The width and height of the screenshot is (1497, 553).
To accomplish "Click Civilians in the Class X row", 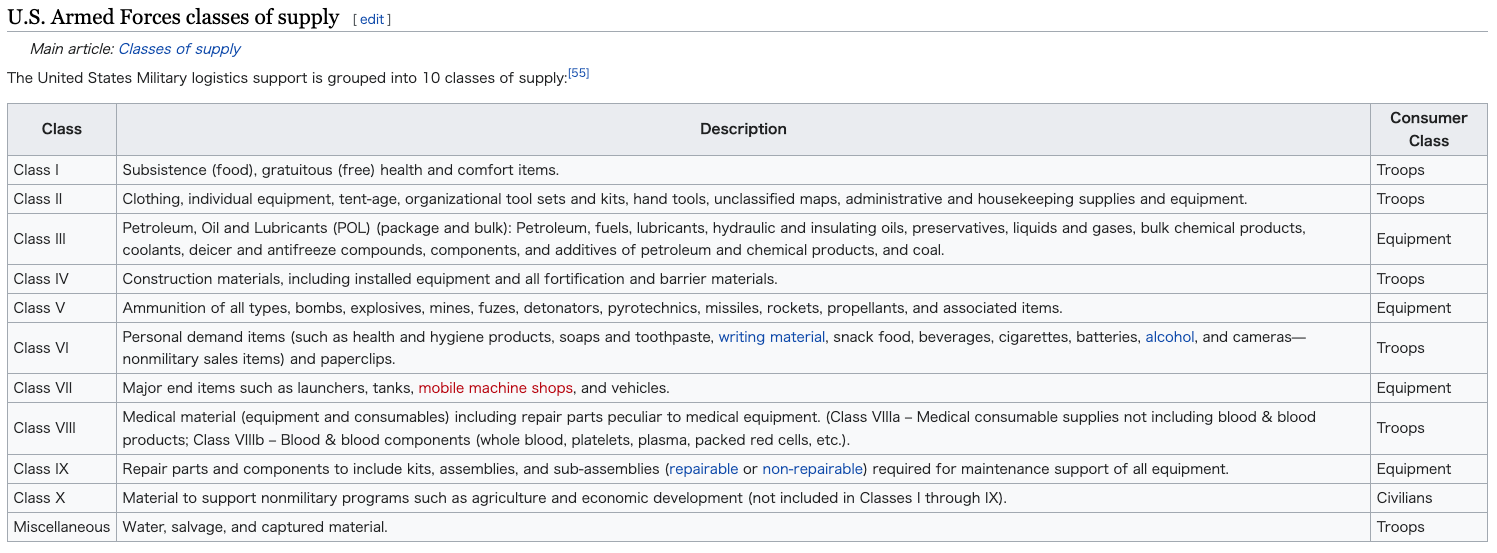I will tap(1404, 498).
